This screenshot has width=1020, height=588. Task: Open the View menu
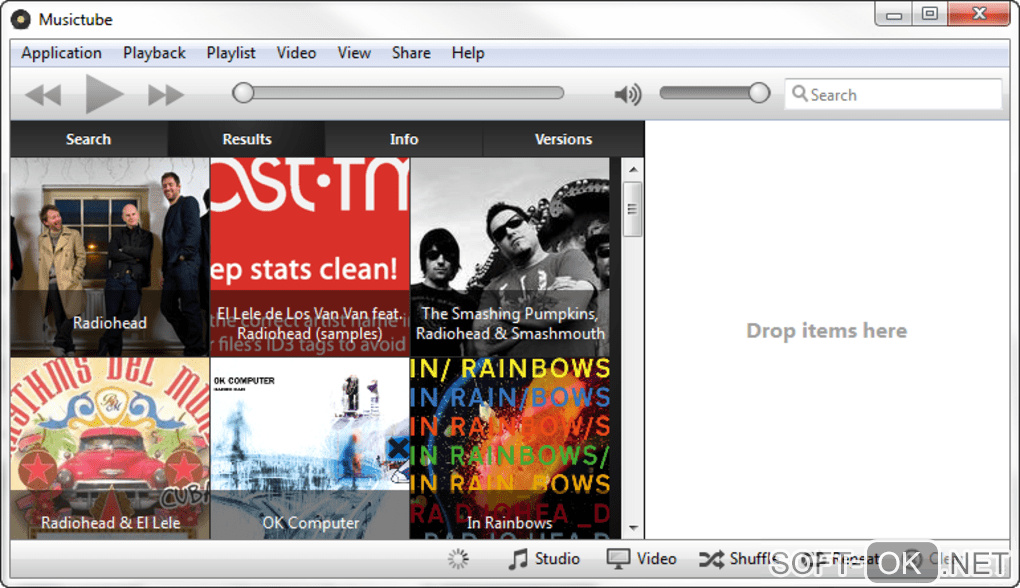pos(354,53)
